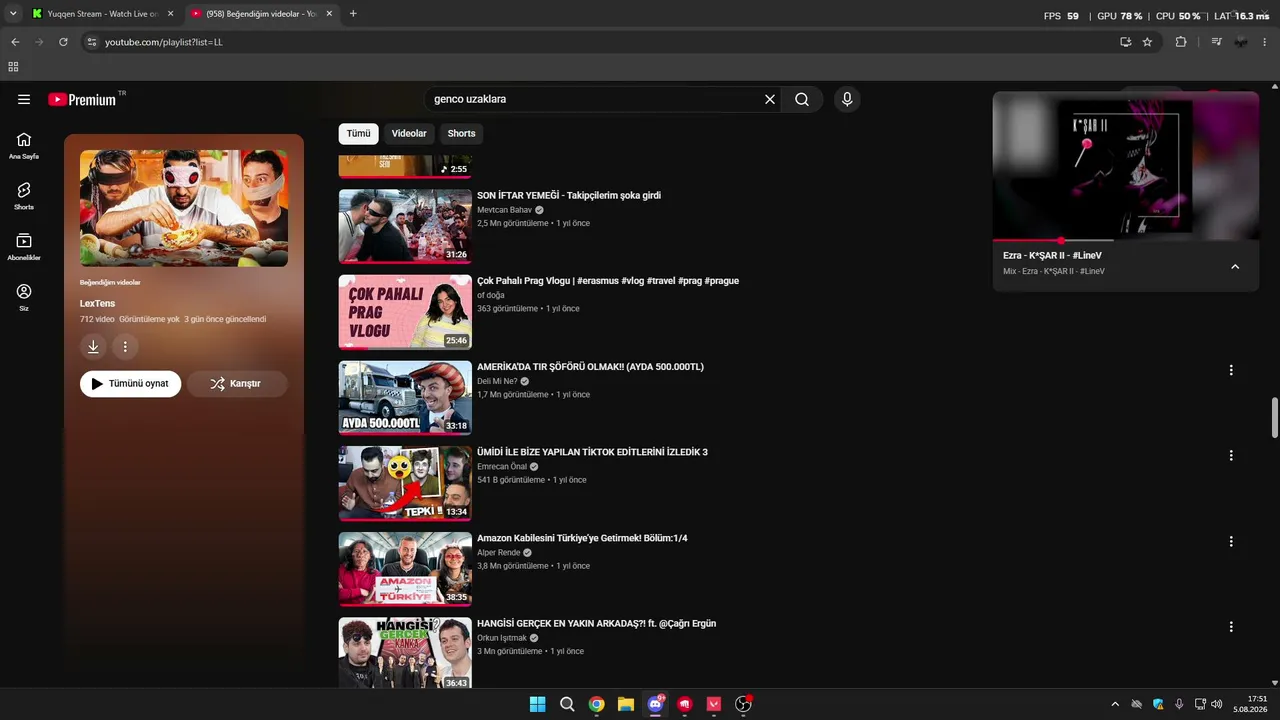Select the Videolar filter chip
Viewport: 1280px width, 720px height.
(409, 133)
